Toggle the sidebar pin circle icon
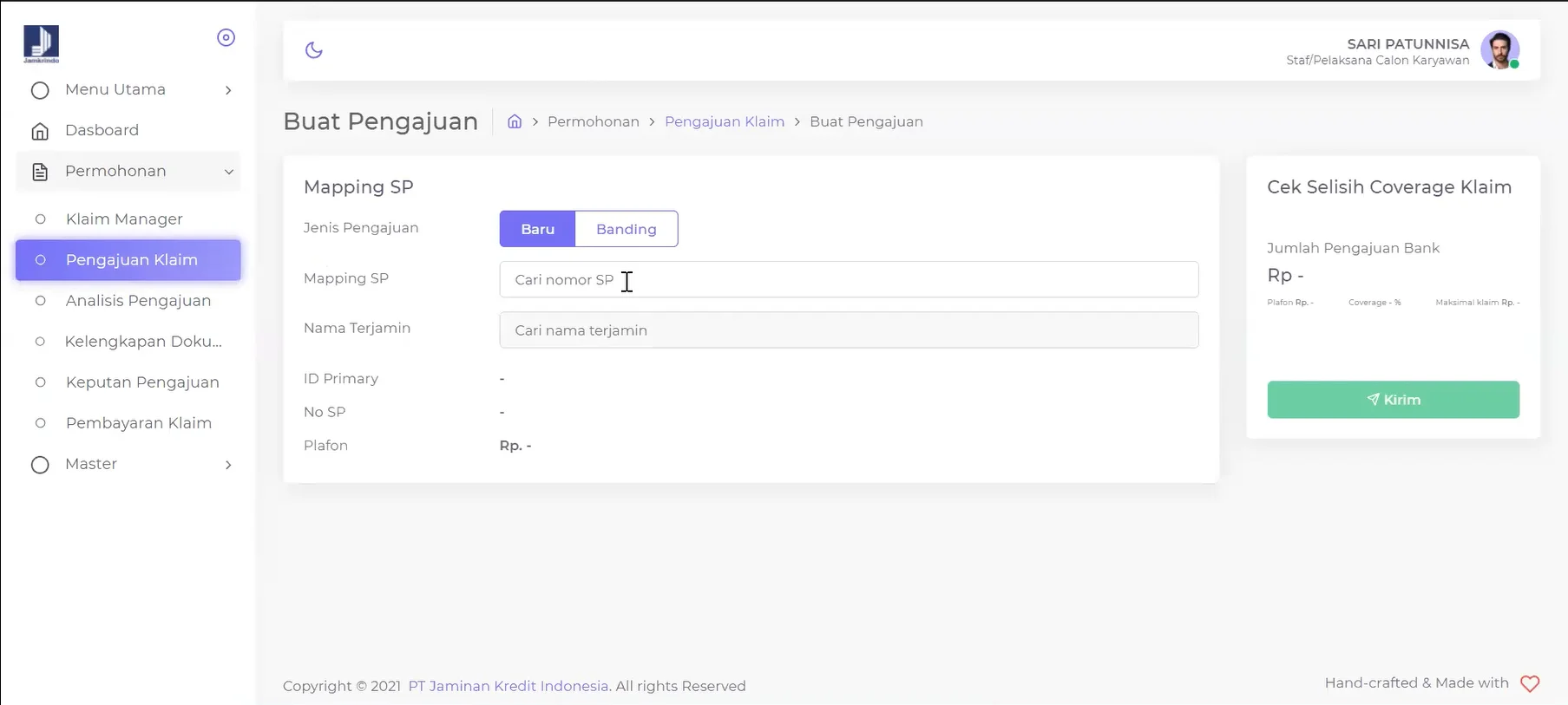 pos(226,37)
